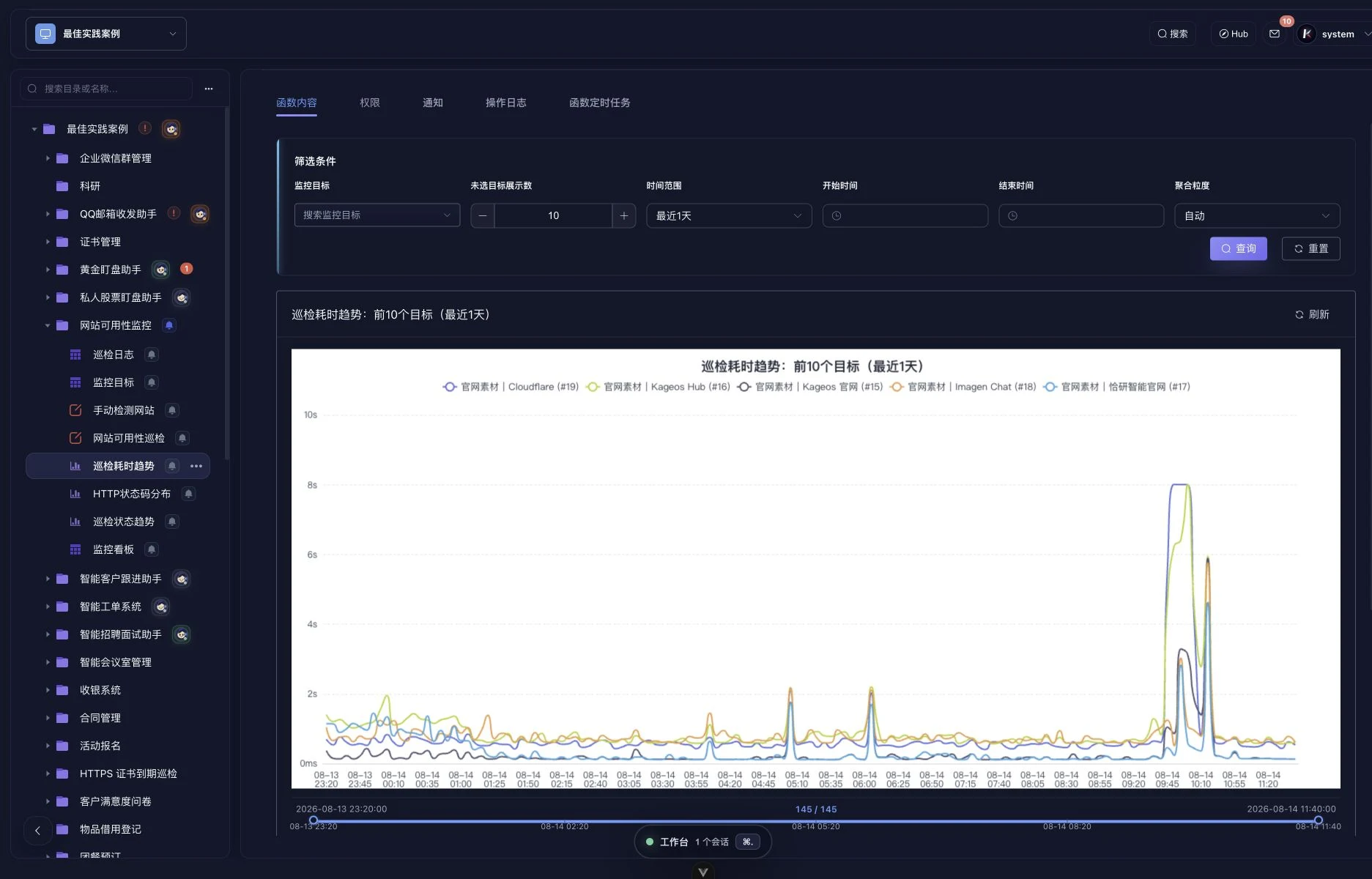Open the sidebar more options menu
The image size is (1372, 879).
click(209, 89)
